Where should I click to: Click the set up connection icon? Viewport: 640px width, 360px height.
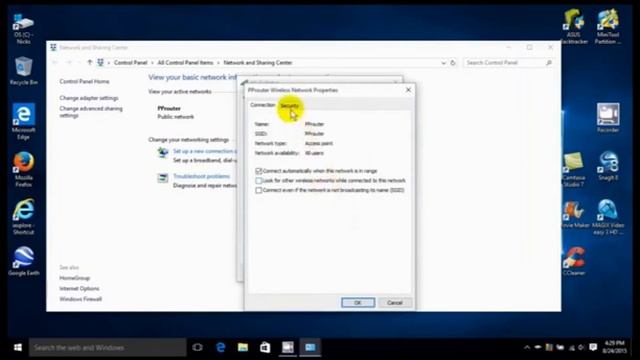[163, 153]
